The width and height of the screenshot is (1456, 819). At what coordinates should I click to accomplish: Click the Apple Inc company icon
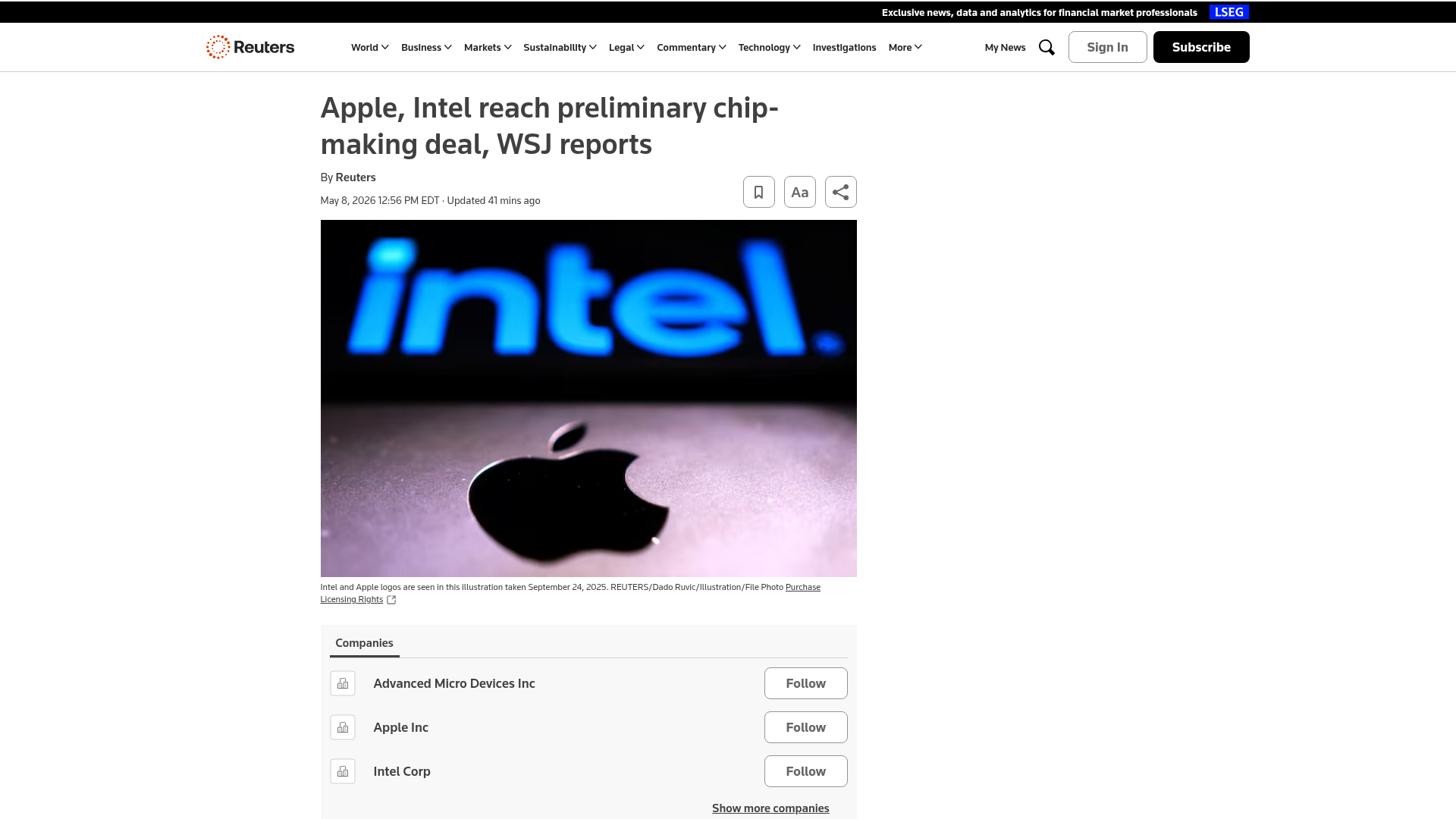(343, 727)
